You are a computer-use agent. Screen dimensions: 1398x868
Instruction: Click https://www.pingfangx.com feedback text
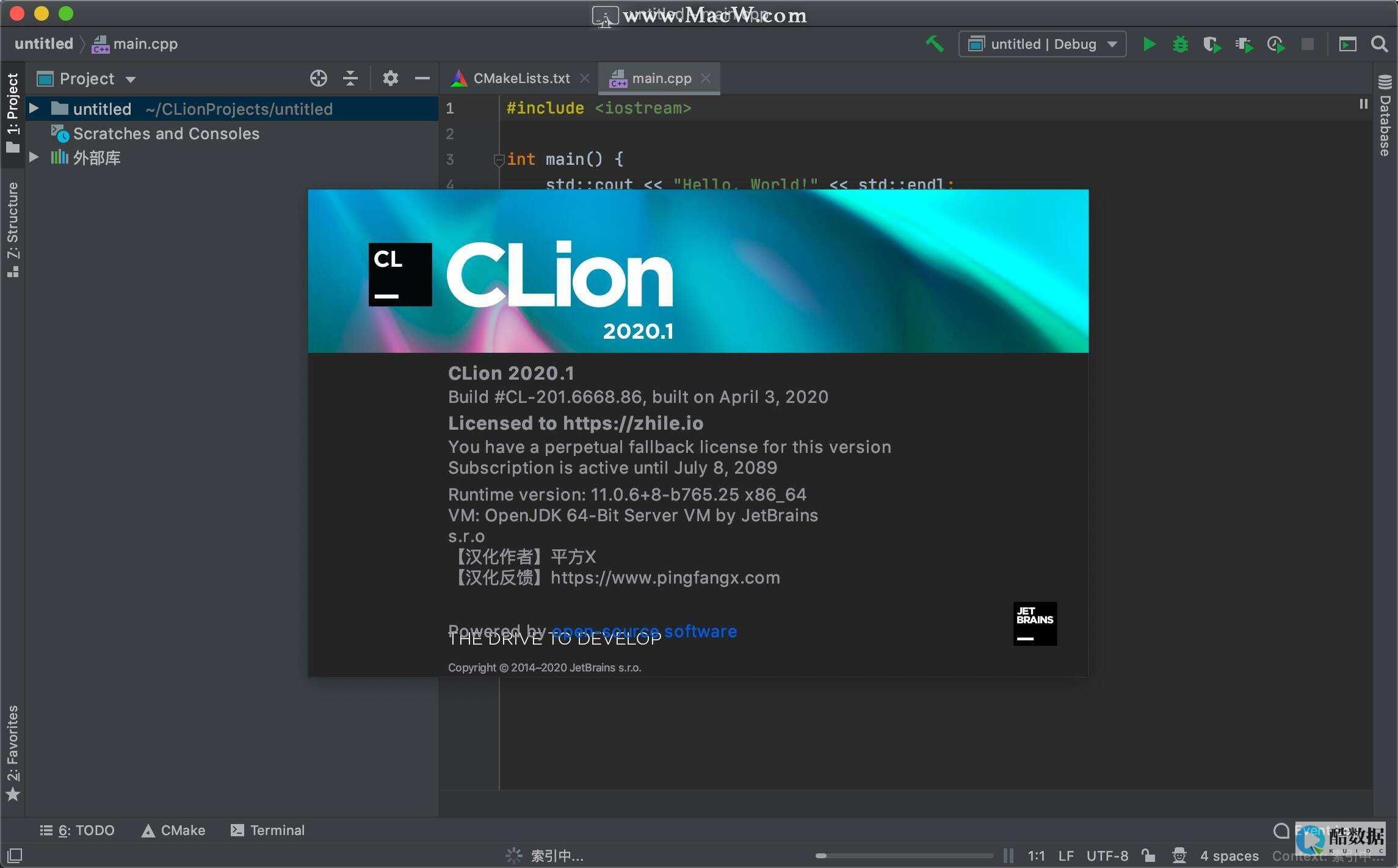pyautogui.click(x=665, y=577)
